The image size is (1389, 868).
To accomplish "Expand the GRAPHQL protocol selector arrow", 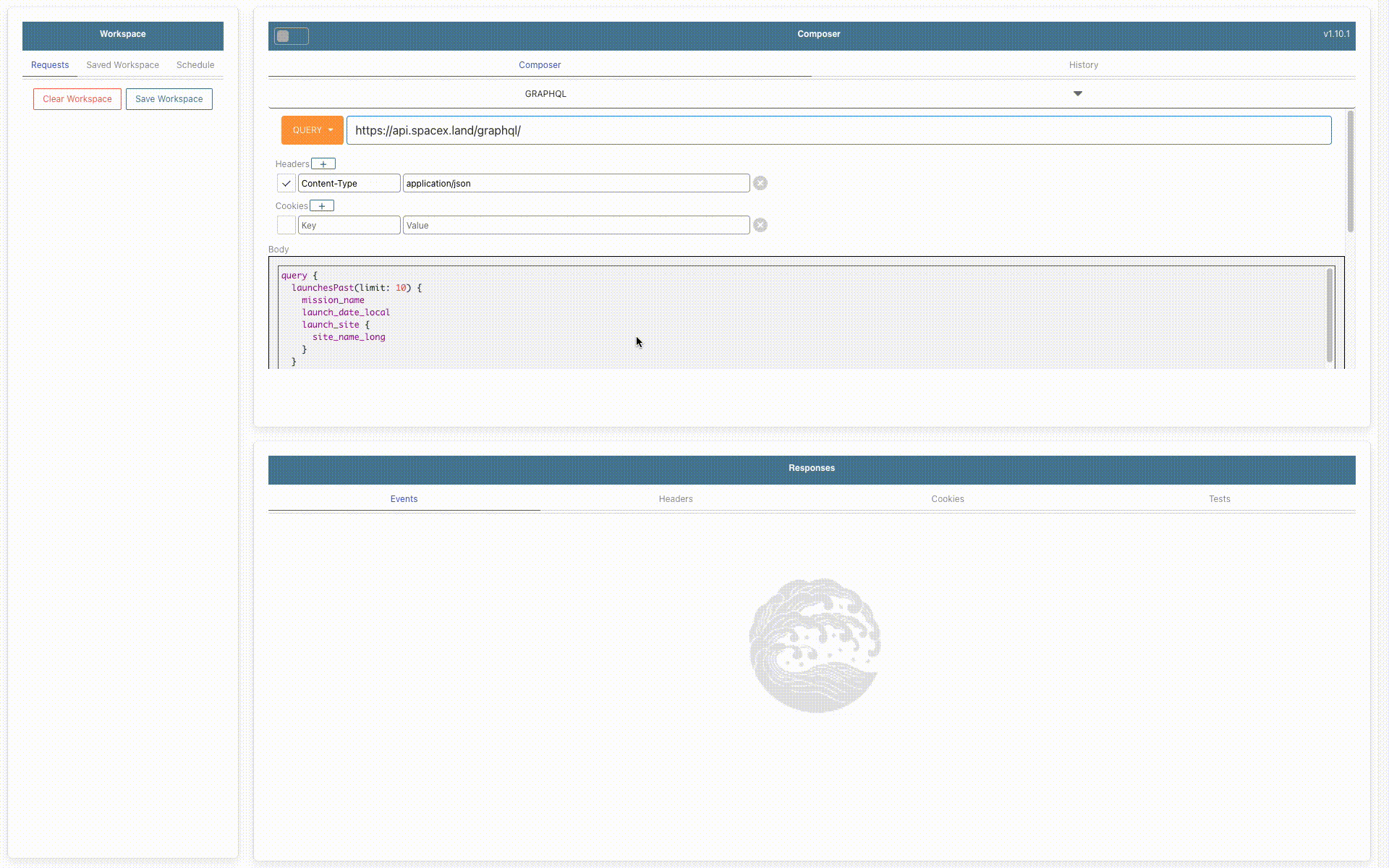I will pos(1077,94).
